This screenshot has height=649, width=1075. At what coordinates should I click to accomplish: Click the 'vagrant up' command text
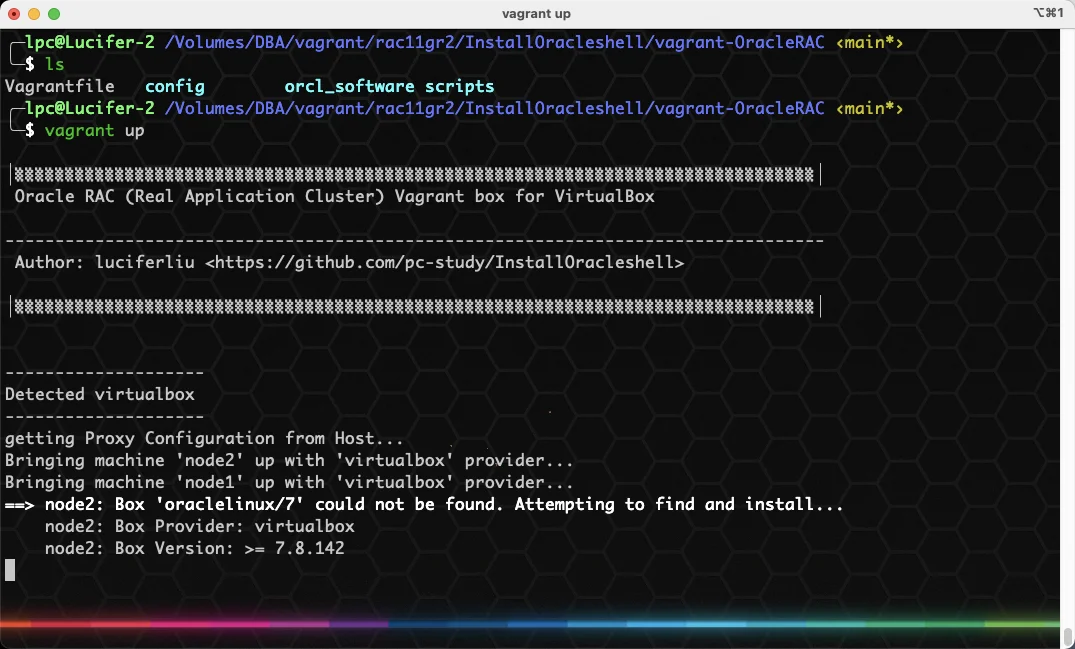[x=95, y=130]
